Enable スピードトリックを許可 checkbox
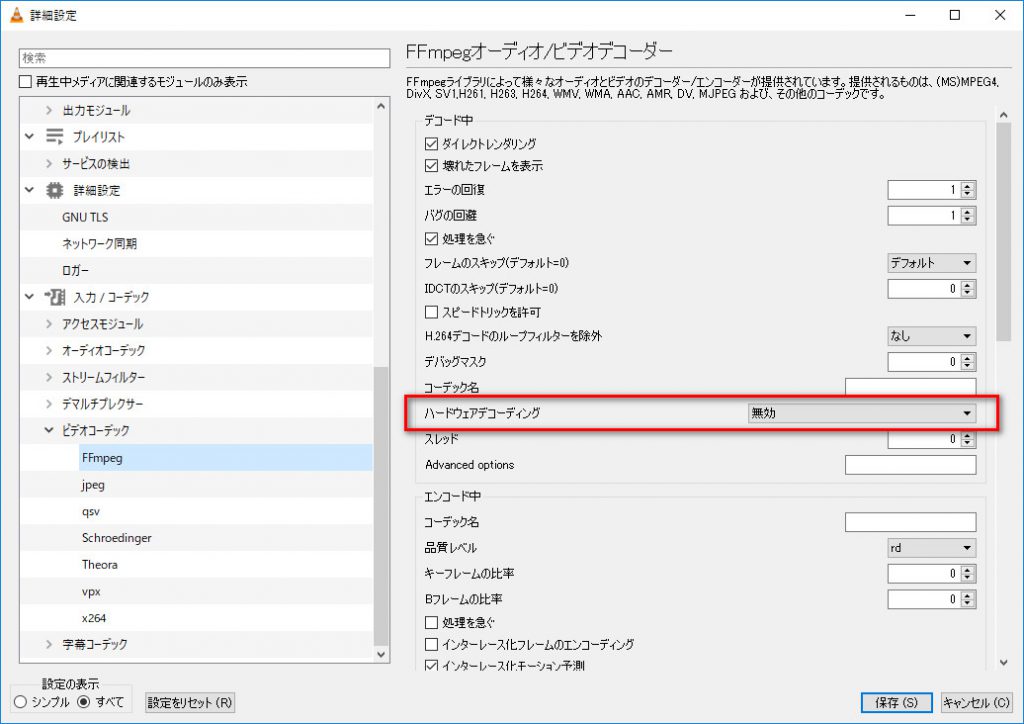The height and width of the screenshot is (724, 1024). [431, 312]
